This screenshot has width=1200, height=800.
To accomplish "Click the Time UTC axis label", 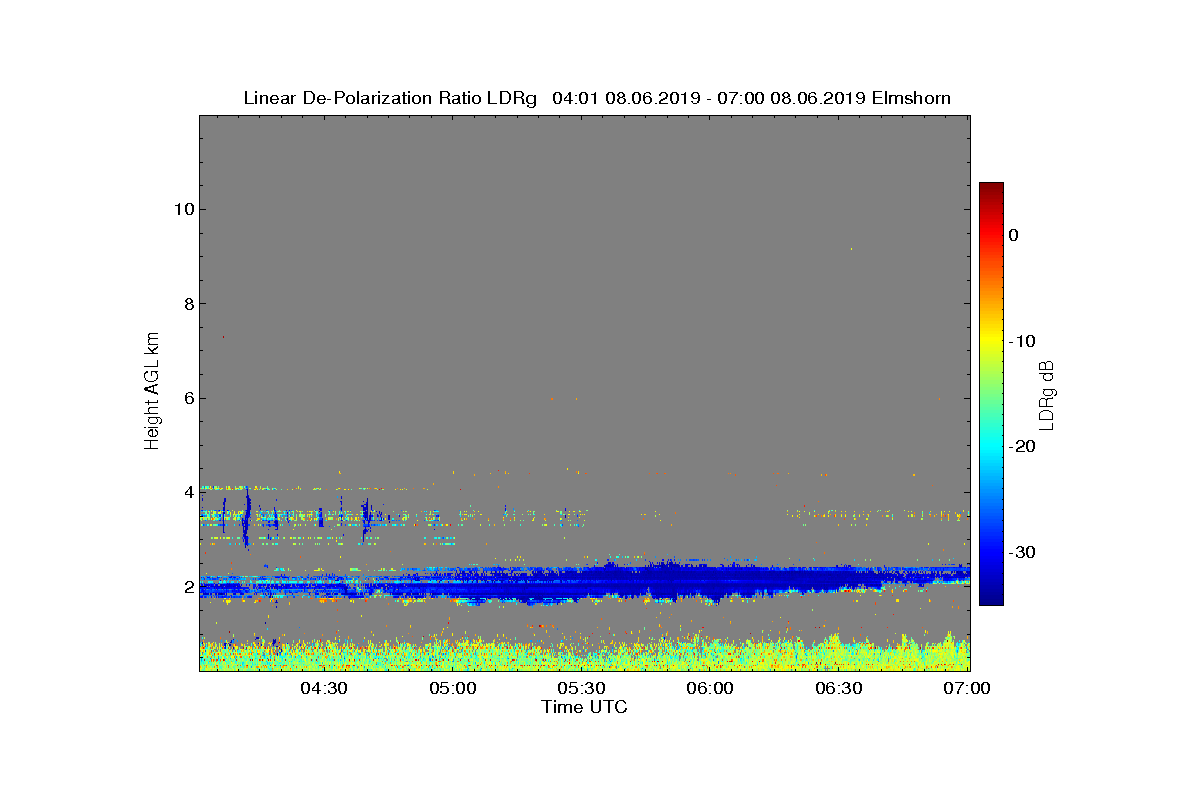I will [584, 707].
